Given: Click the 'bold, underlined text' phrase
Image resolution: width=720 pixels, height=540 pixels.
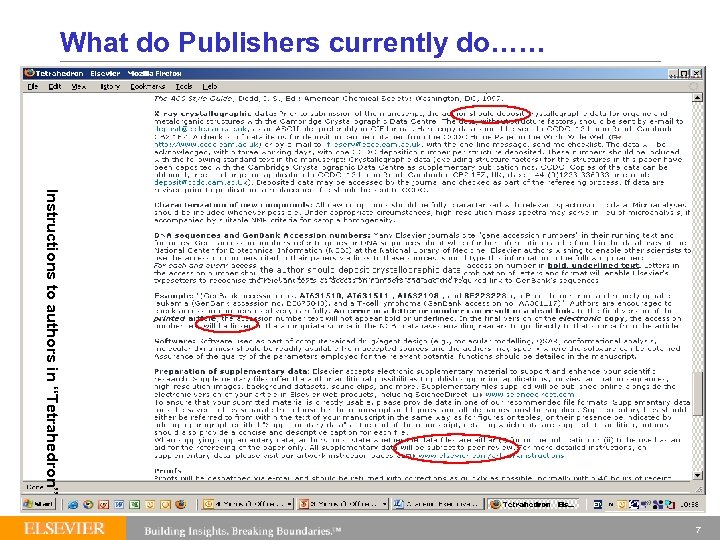Looking at the screenshot, I should click(593, 265).
